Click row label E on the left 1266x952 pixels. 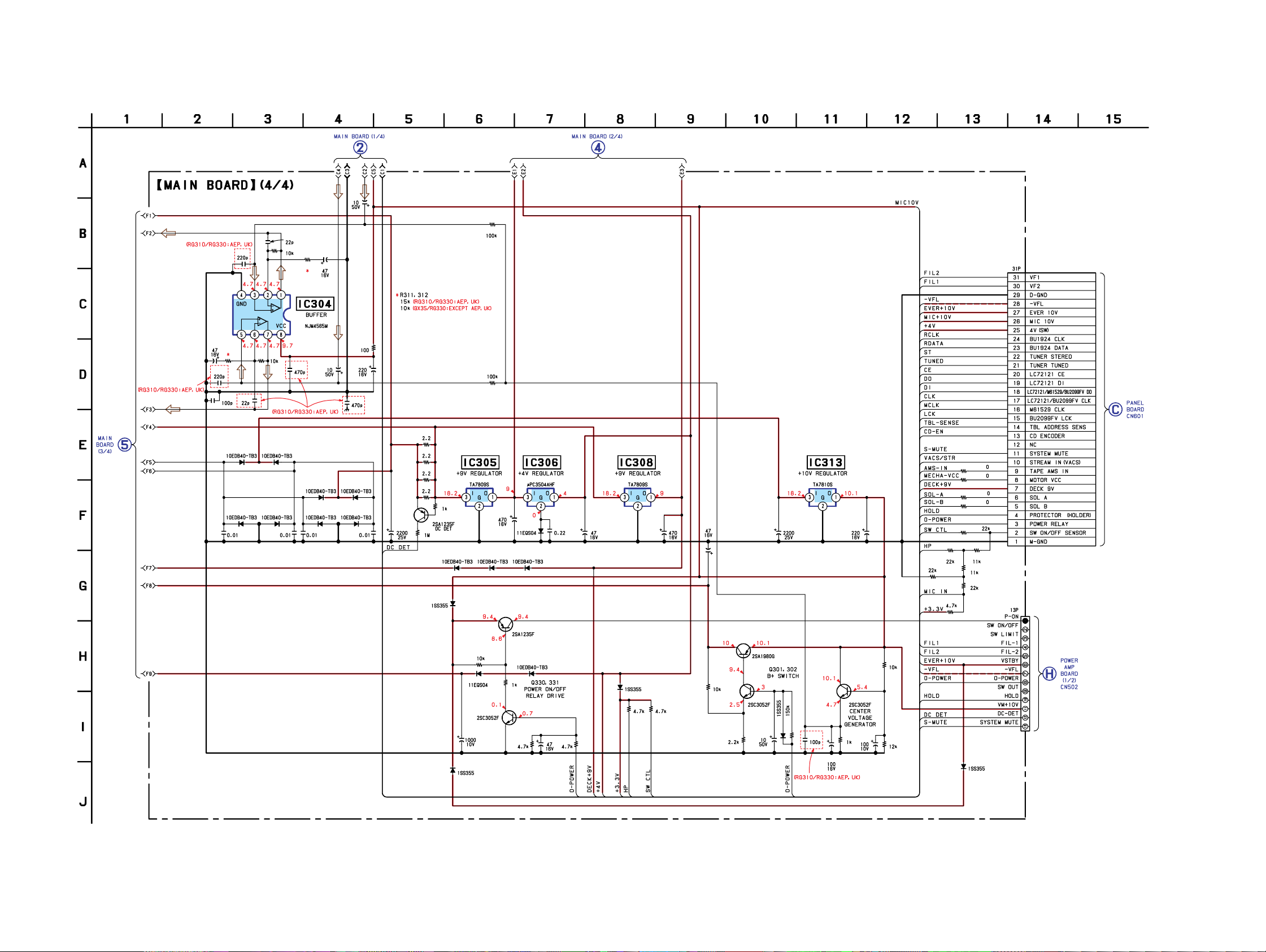tap(83, 445)
